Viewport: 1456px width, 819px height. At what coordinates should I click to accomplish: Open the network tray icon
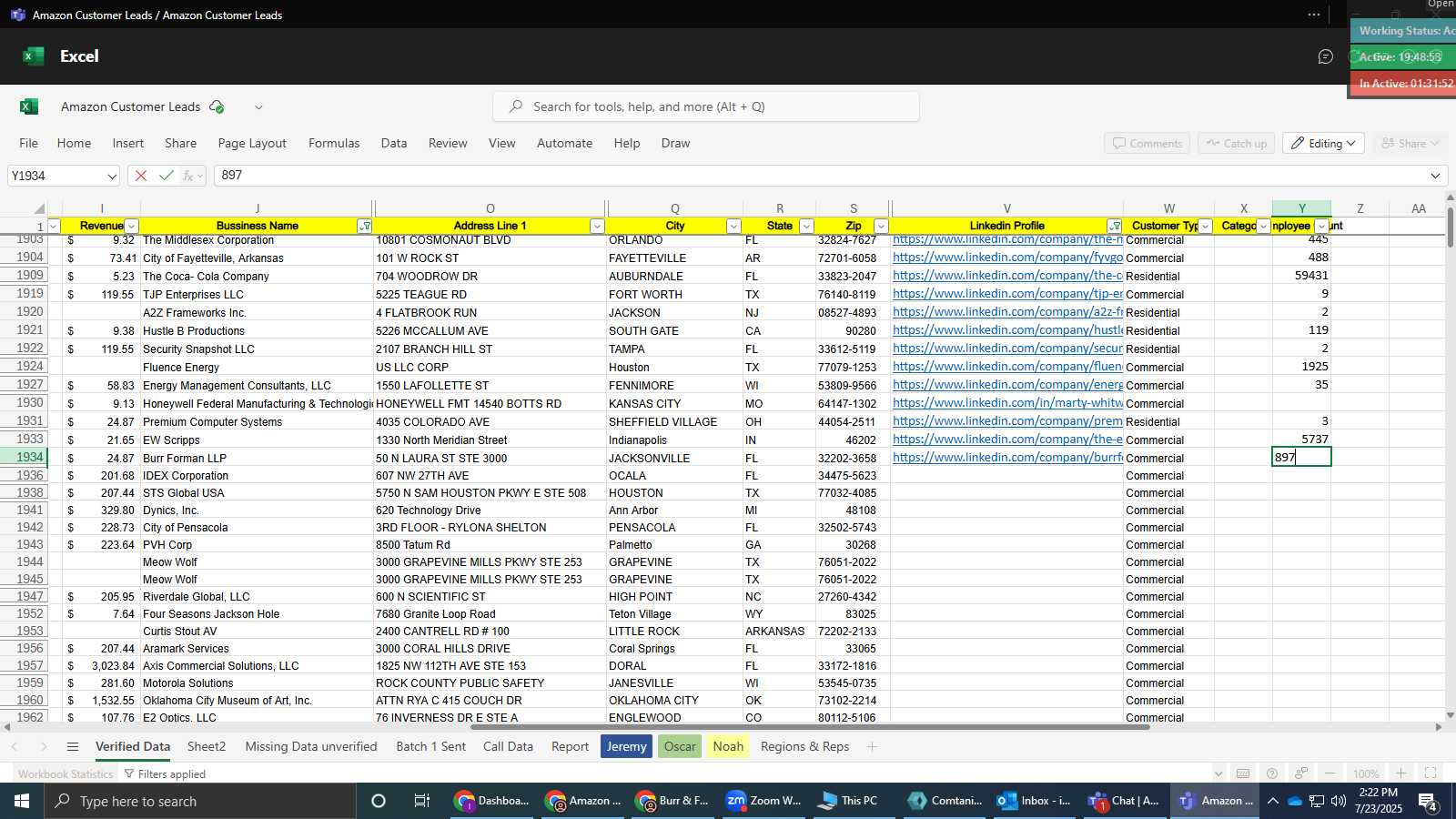(1317, 801)
